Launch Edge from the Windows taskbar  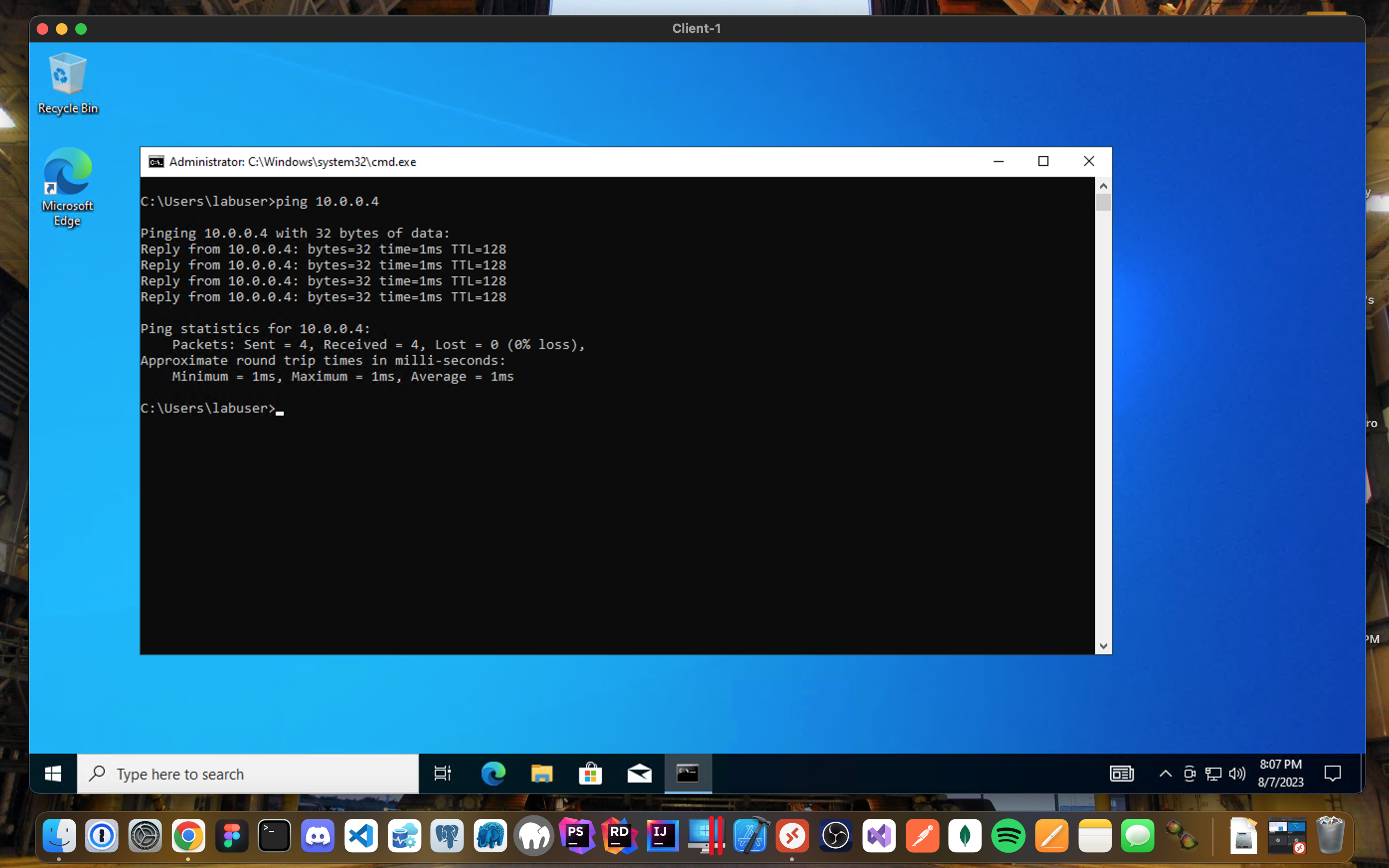493,773
